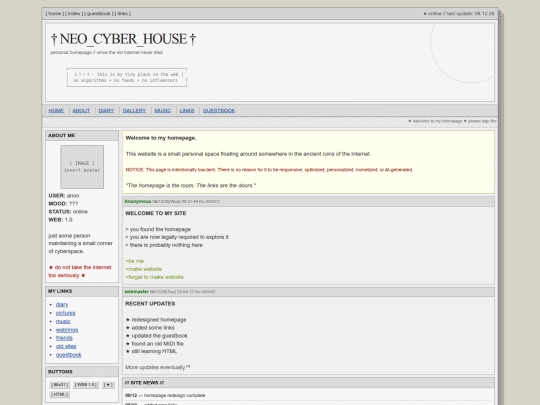Open DIARY in the main navigation bar
The height and width of the screenshot is (405, 540).
click(106, 111)
